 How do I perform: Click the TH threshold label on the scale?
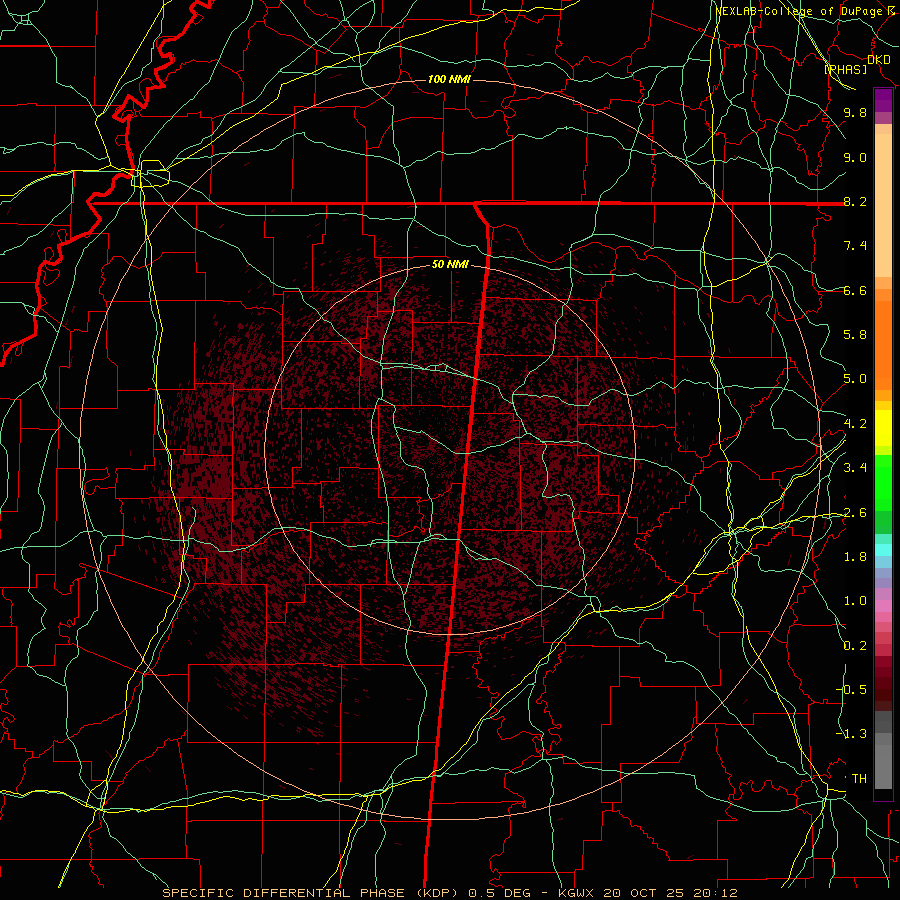tap(859, 778)
